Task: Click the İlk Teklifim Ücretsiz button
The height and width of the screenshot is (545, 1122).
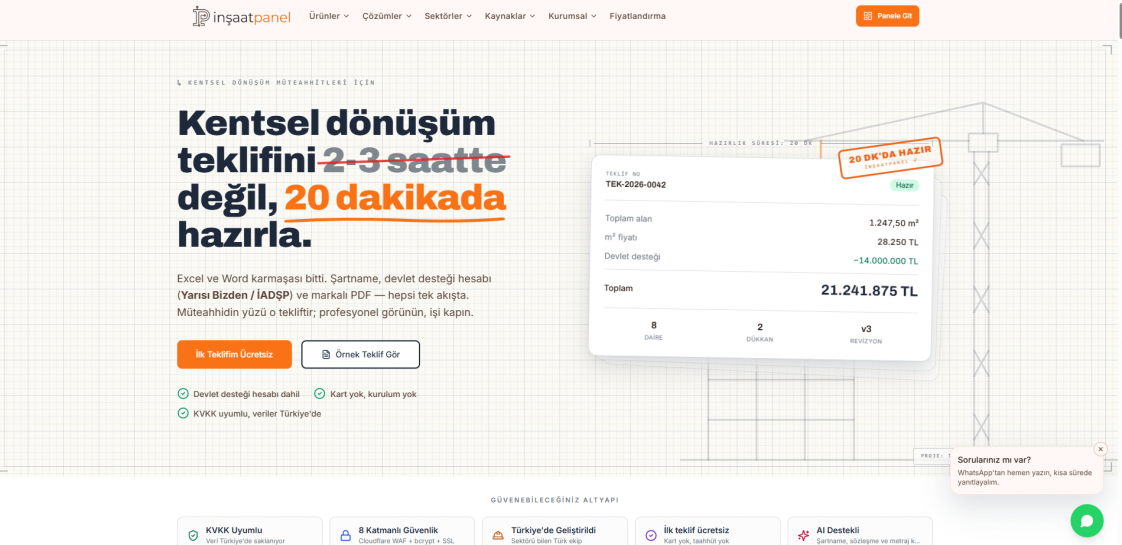Action: 235,354
